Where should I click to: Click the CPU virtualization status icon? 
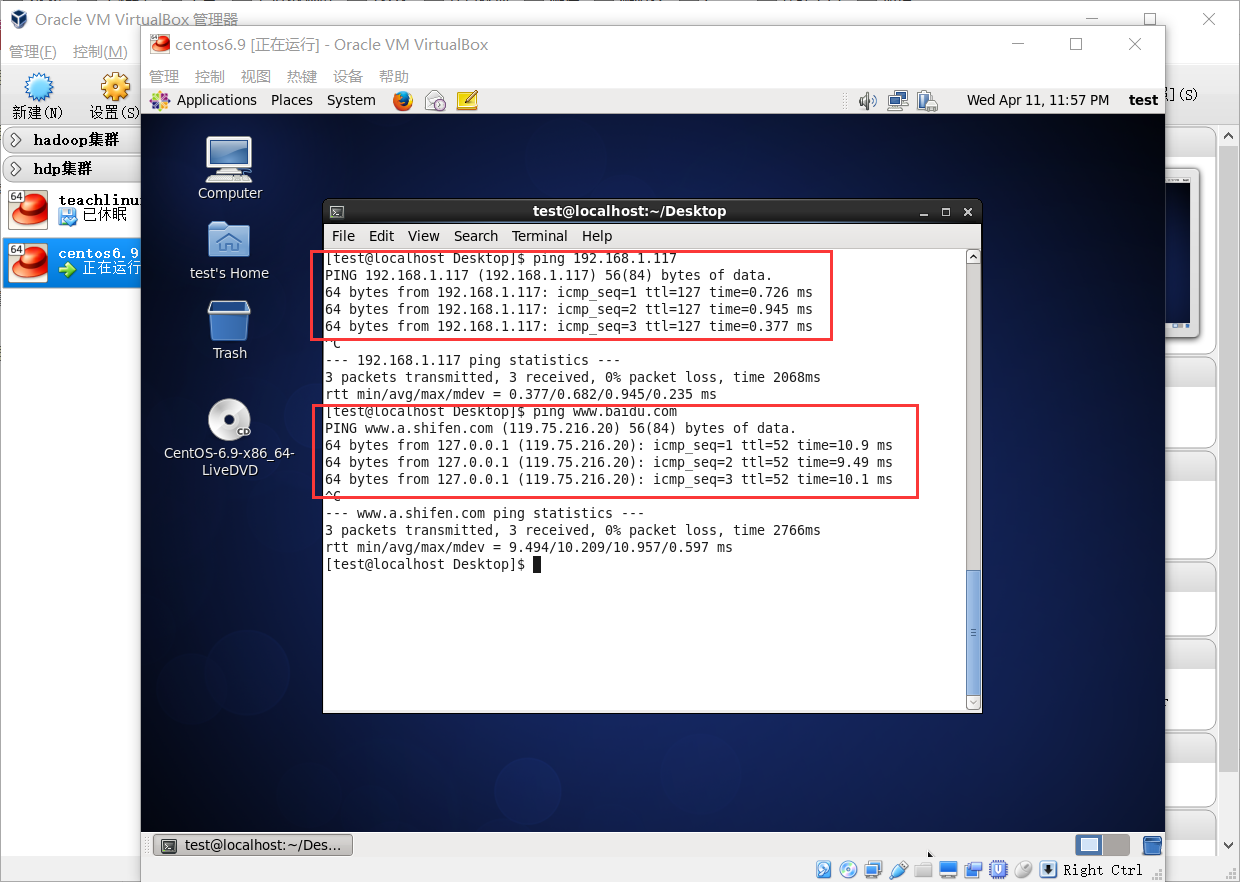pos(998,869)
